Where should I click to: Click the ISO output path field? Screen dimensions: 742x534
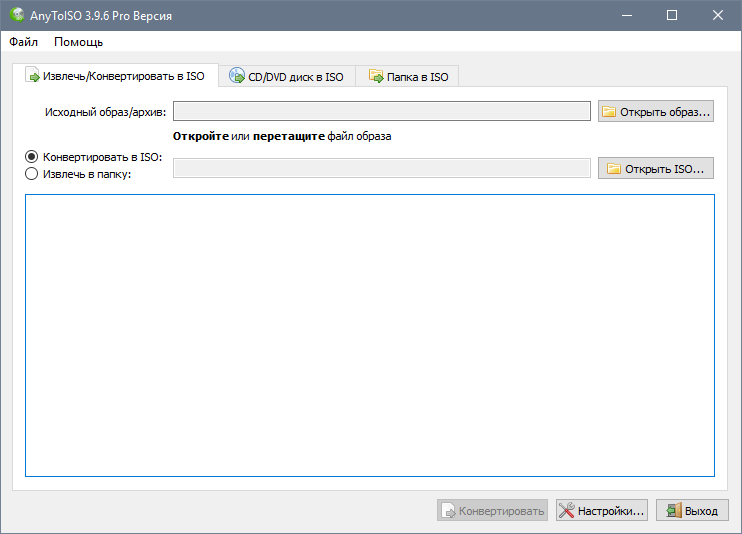coord(382,168)
